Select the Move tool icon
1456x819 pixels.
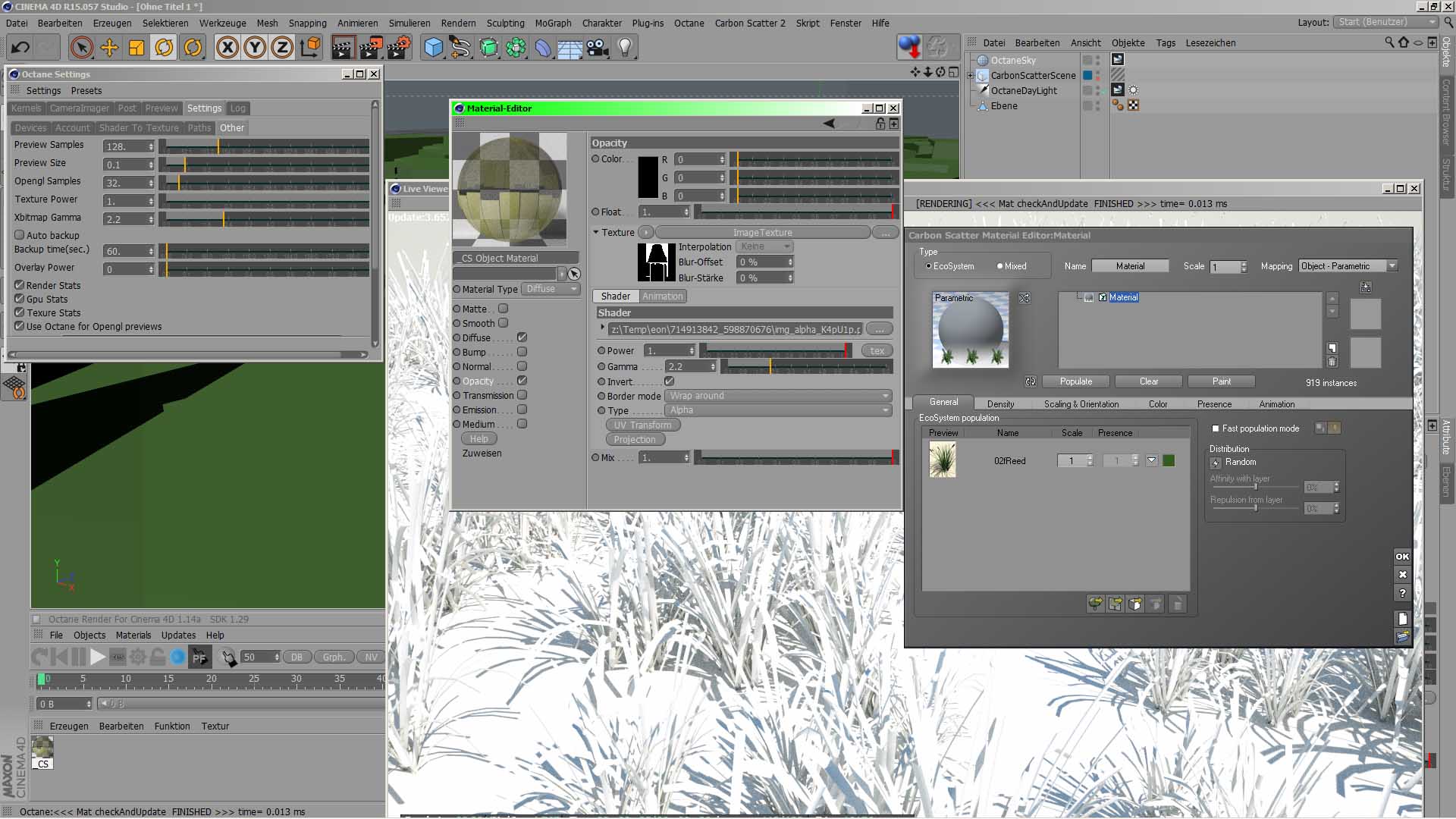109,48
